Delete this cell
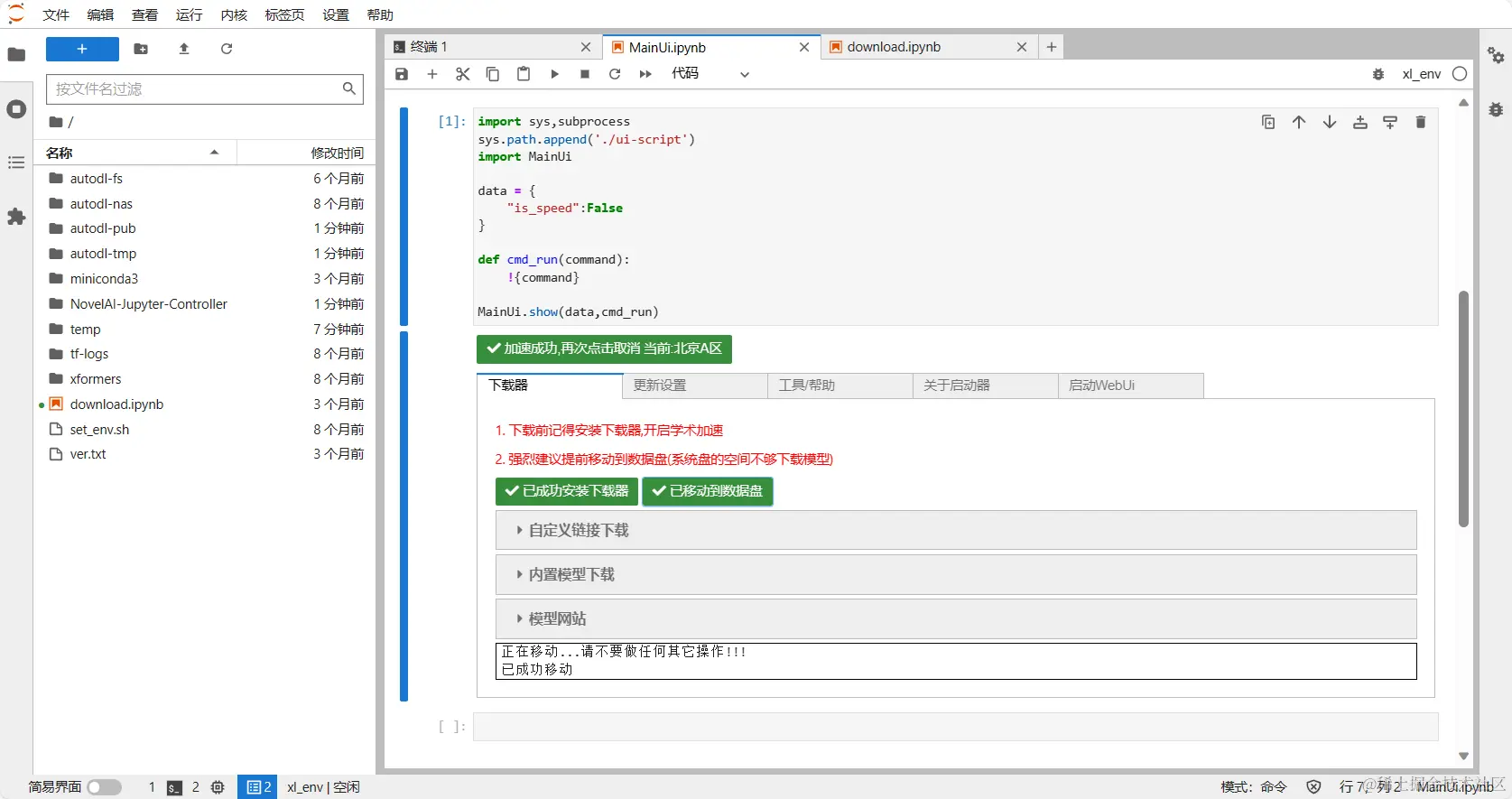Screen dimensions: 1512x799 click(1421, 122)
